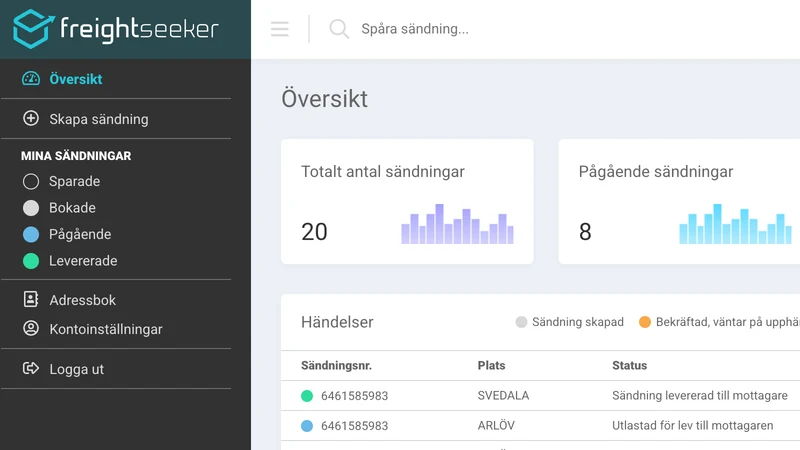Click the Översikt dashboard gauge icon
The width and height of the screenshot is (800, 450).
31,79
